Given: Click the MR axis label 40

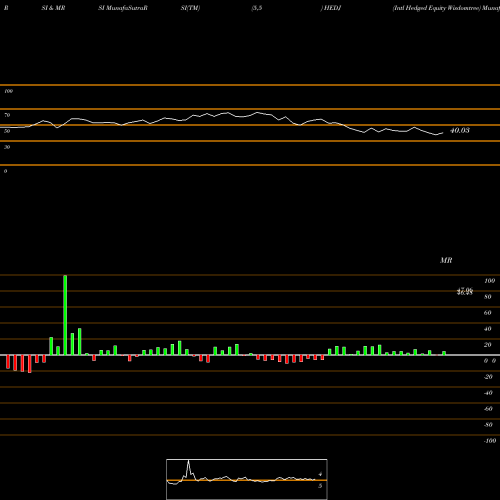Looking at the screenshot, I should pos(488,329).
